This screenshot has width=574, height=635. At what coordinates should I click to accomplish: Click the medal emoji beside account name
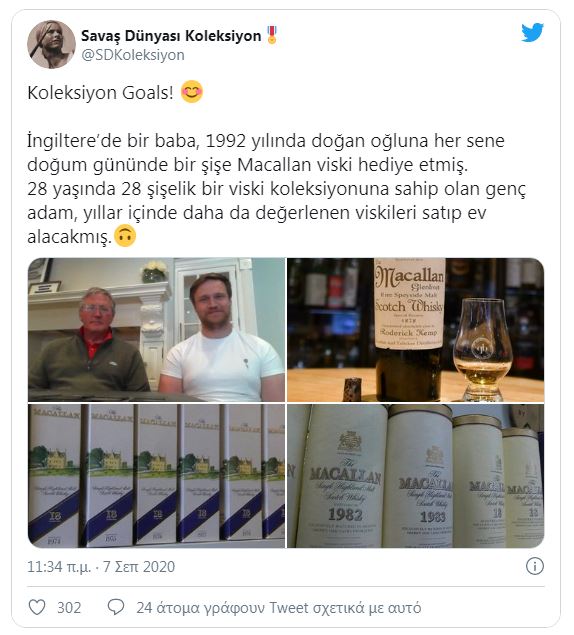[x=272, y=35]
